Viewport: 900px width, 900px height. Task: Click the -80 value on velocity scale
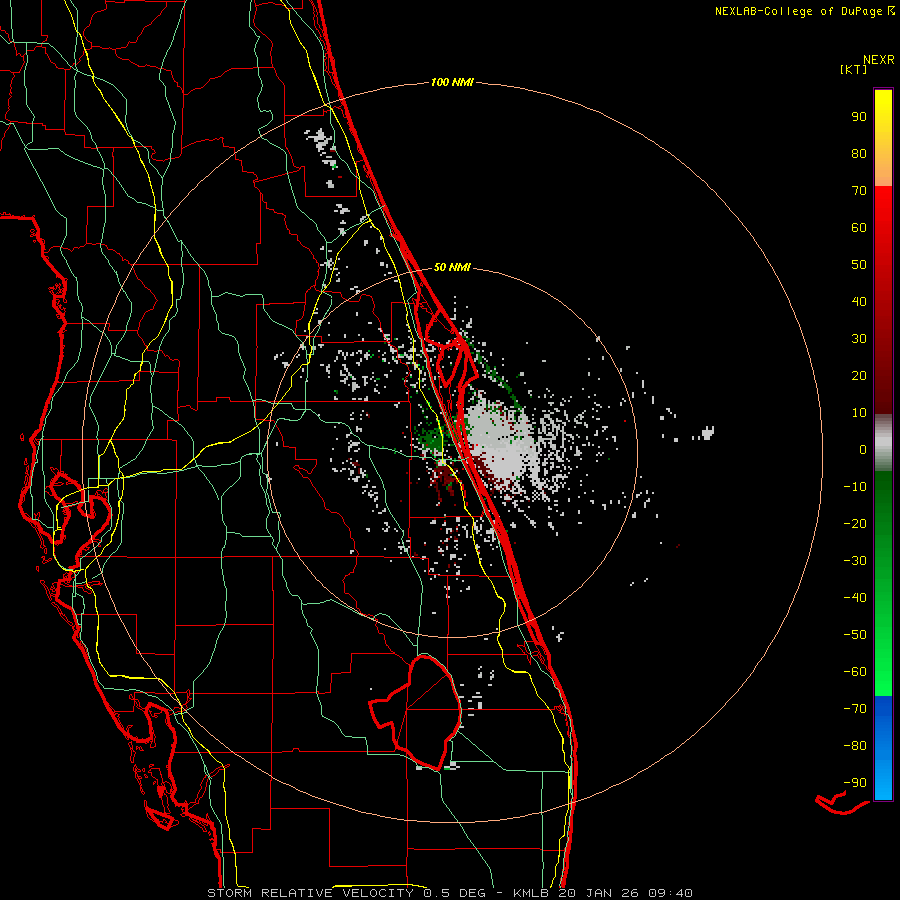(855, 746)
